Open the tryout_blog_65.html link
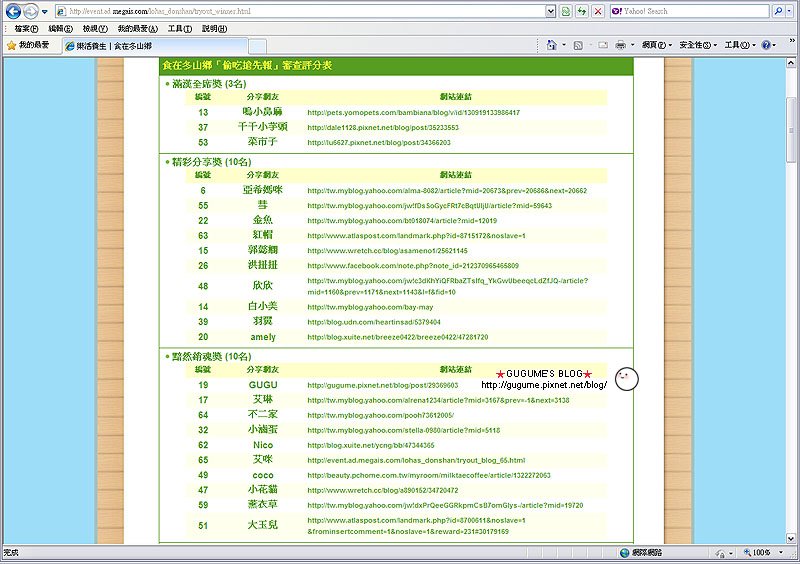Viewport: 800px width, 564px height. (416, 460)
